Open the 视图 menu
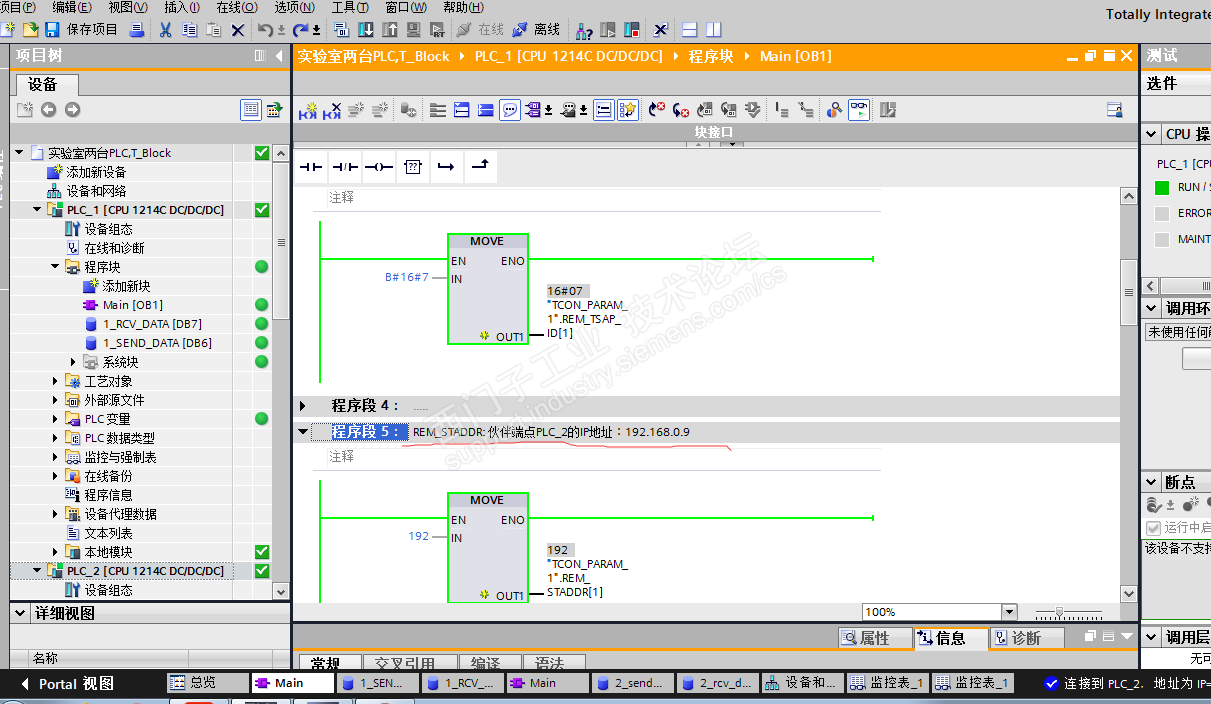 (x=128, y=7)
